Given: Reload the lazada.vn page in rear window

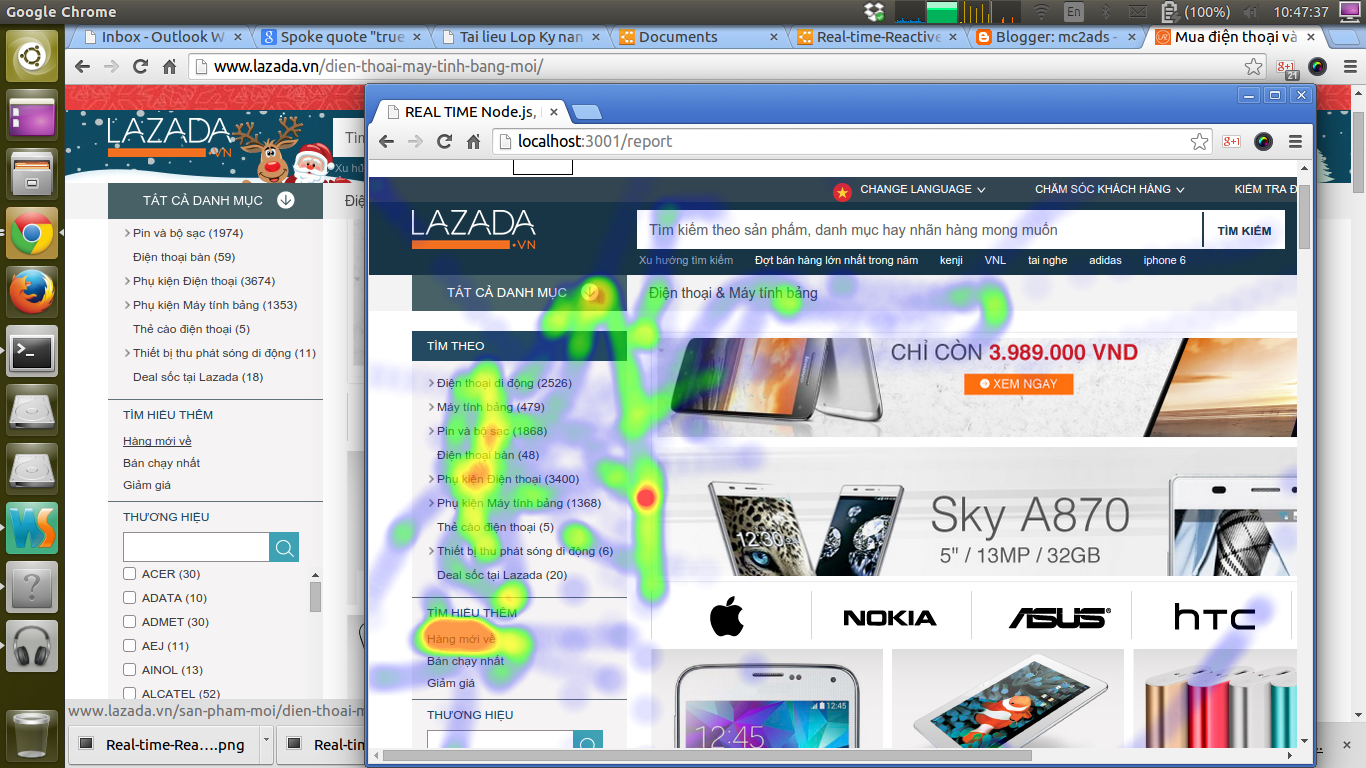Looking at the screenshot, I should [140, 67].
